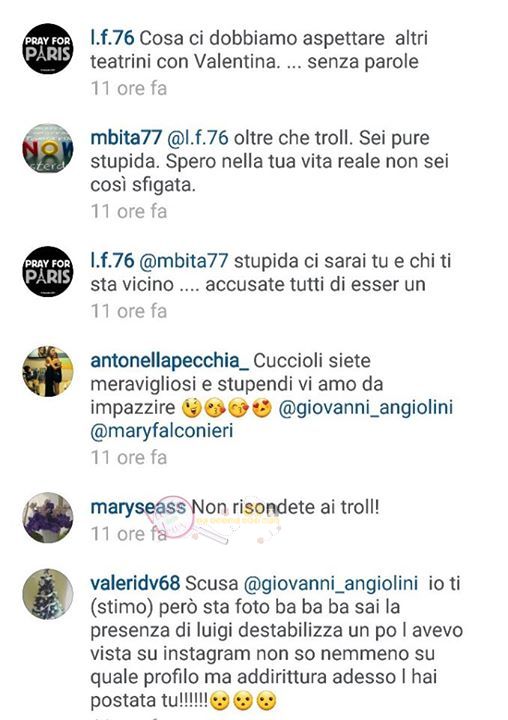The image size is (508, 720).
Task: Tap the "11 ore fa" timestamp under the "così sfigata" comment
Action: tap(129, 211)
